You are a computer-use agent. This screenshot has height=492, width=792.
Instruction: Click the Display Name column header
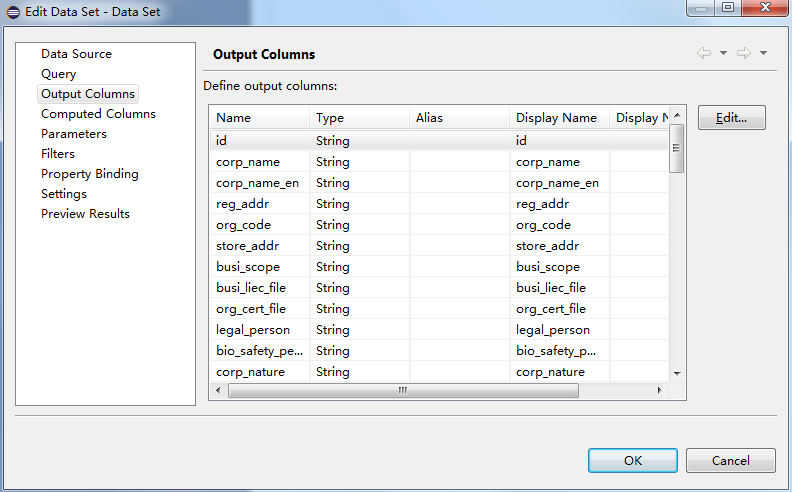[x=559, y=118]
